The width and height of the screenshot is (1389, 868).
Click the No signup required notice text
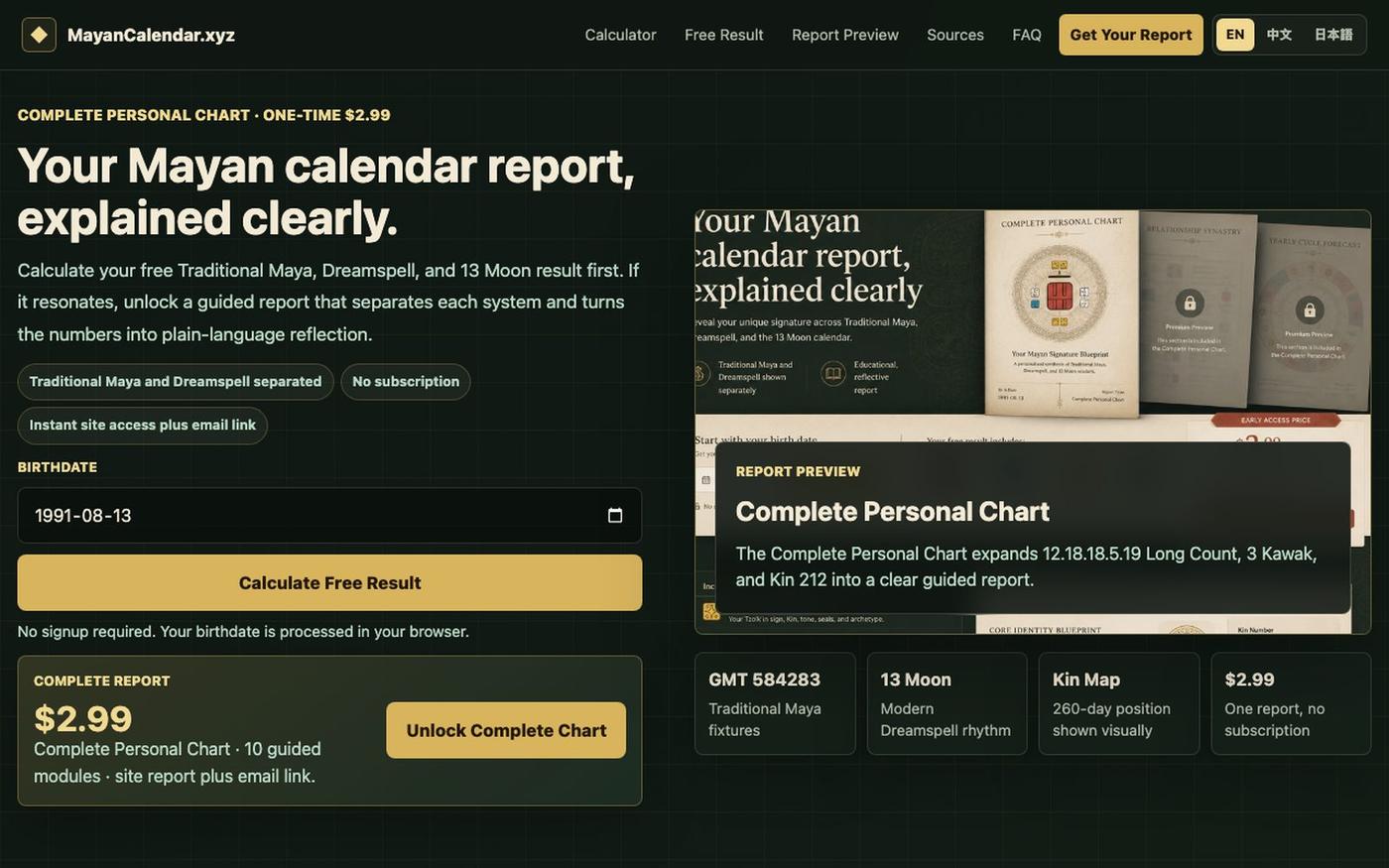click(x=243, y=632)
